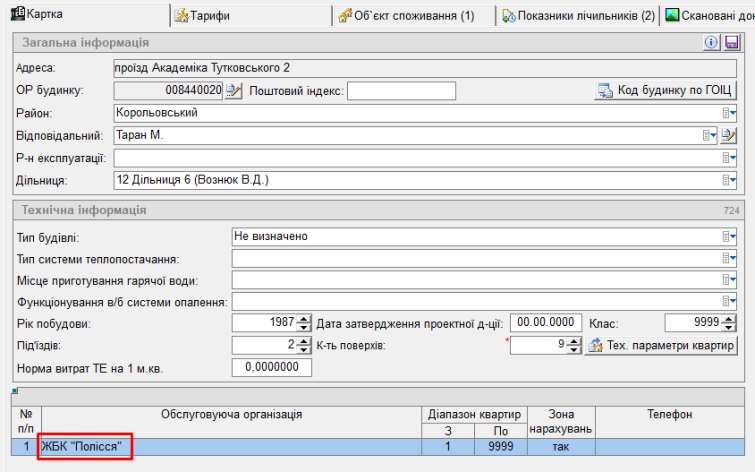Click the info icon in Загальна інформація header
The width and height of the screenshot is (755, 472).
pos(712,42)
